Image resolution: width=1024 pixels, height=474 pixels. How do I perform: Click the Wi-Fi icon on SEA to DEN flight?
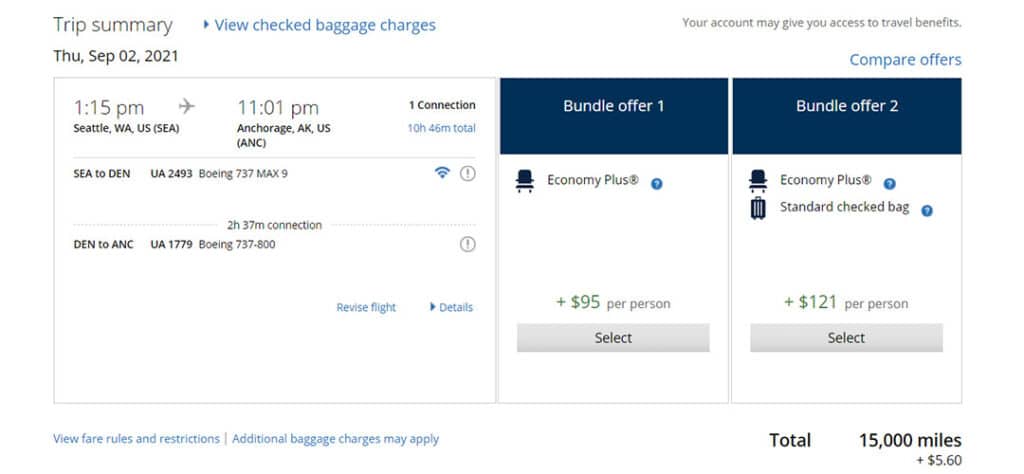point(443,173)
